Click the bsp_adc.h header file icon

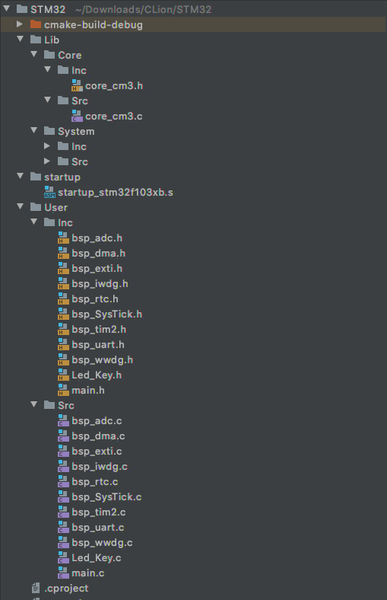click(63, 238)
